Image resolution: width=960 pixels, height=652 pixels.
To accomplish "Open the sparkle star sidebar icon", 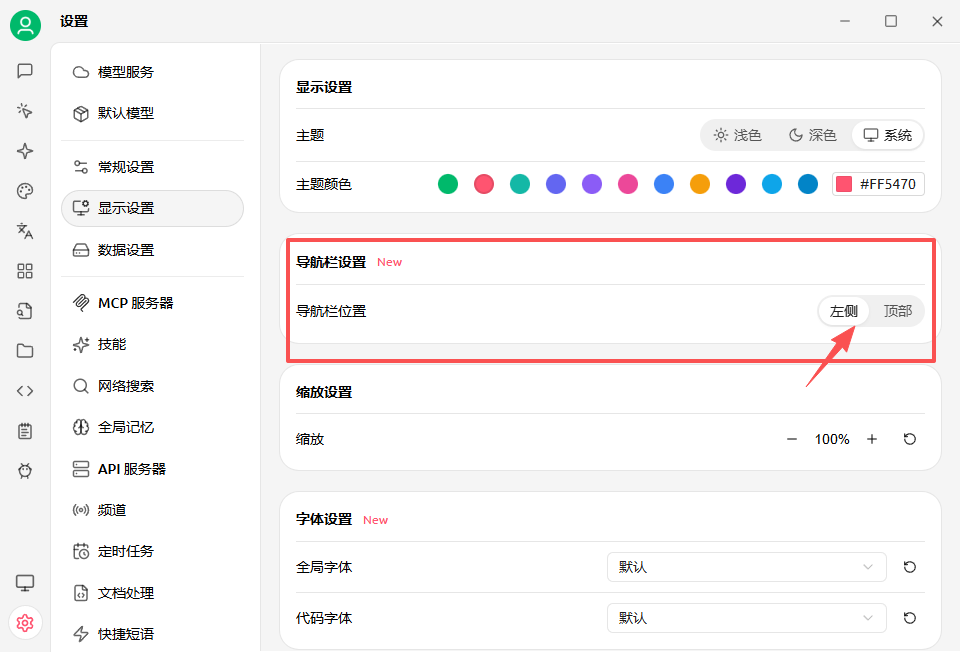I will pyautogui.click(x=25, y=151).
